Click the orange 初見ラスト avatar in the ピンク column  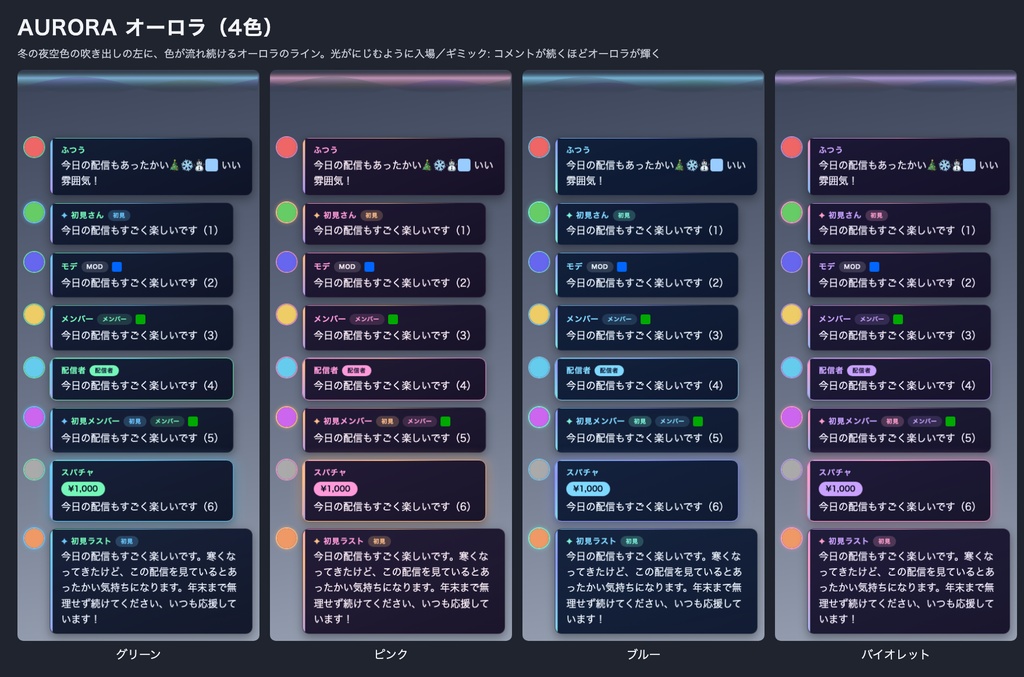[x=287, y=538]
